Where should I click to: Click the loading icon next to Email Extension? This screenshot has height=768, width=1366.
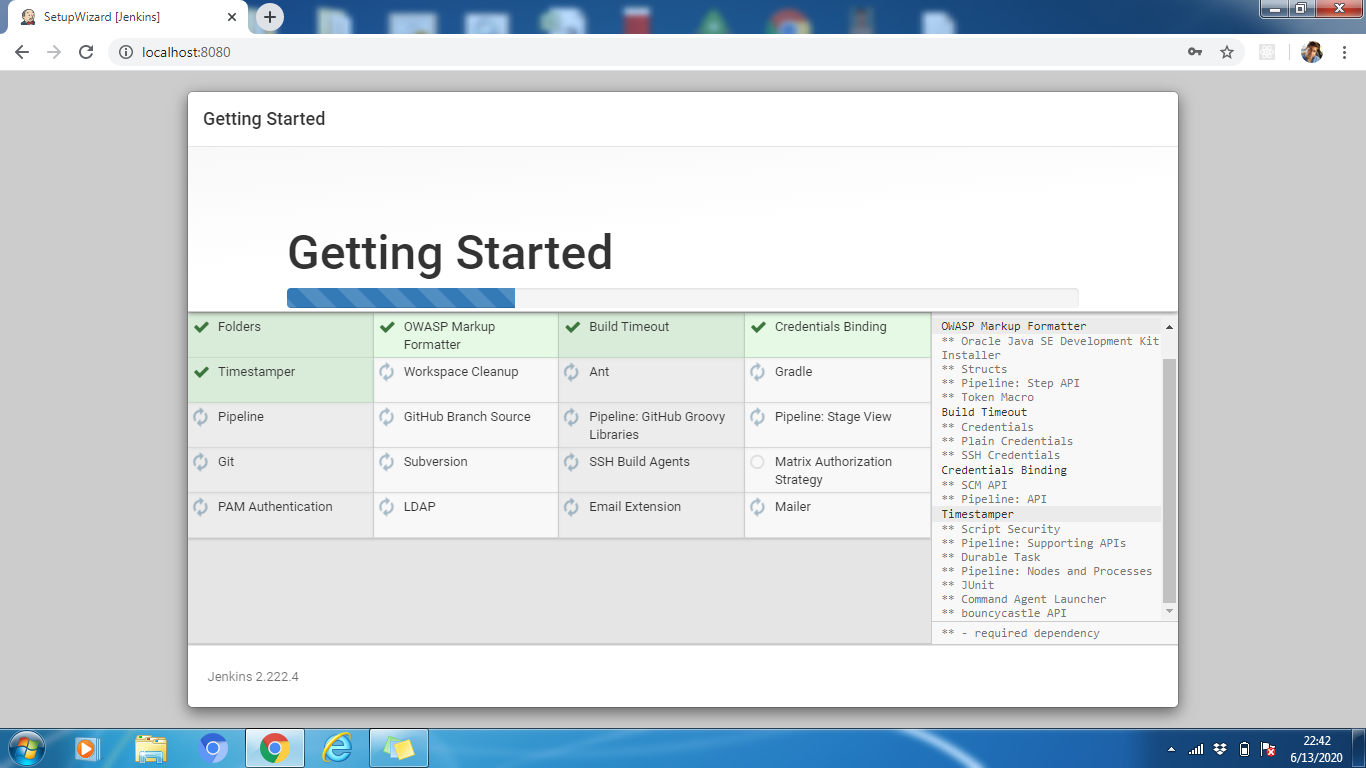tap(572, 507)
